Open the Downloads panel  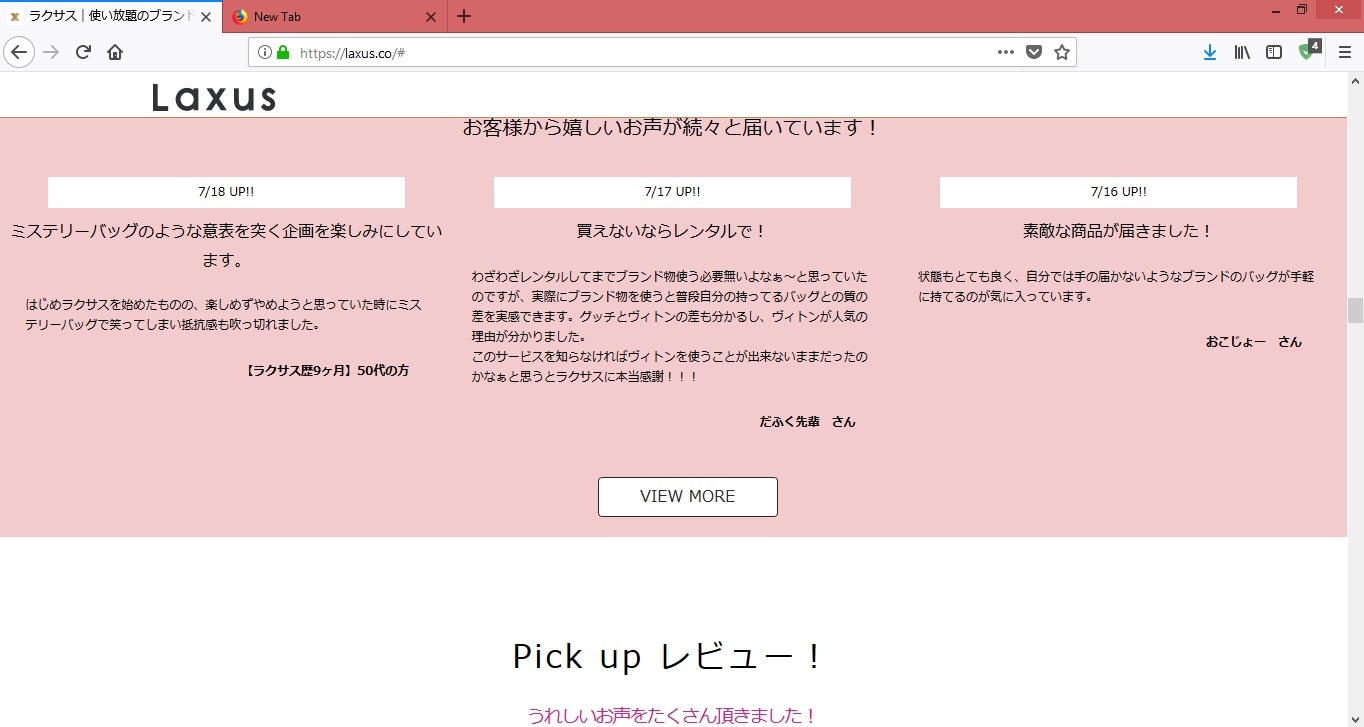tap(1209, 52)
